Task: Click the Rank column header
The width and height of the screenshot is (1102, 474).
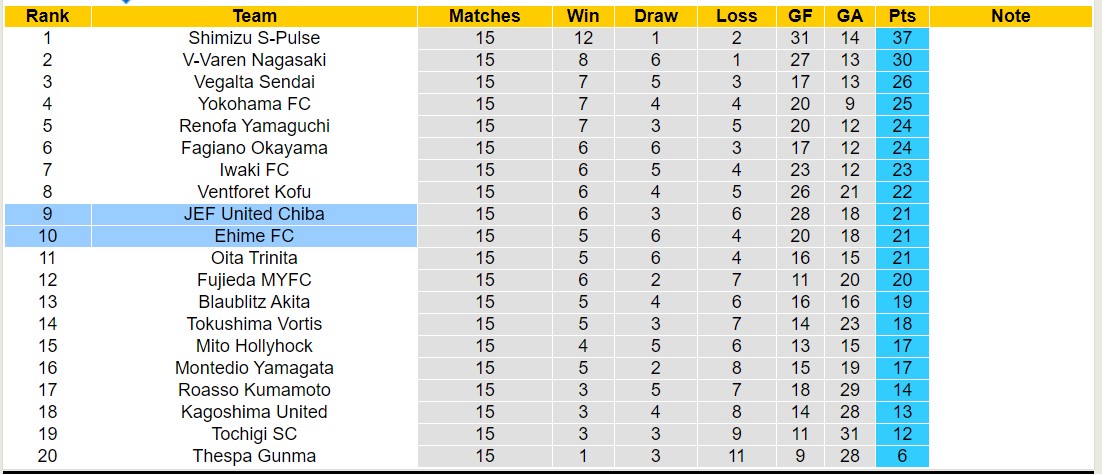Action: coord(47,16)
